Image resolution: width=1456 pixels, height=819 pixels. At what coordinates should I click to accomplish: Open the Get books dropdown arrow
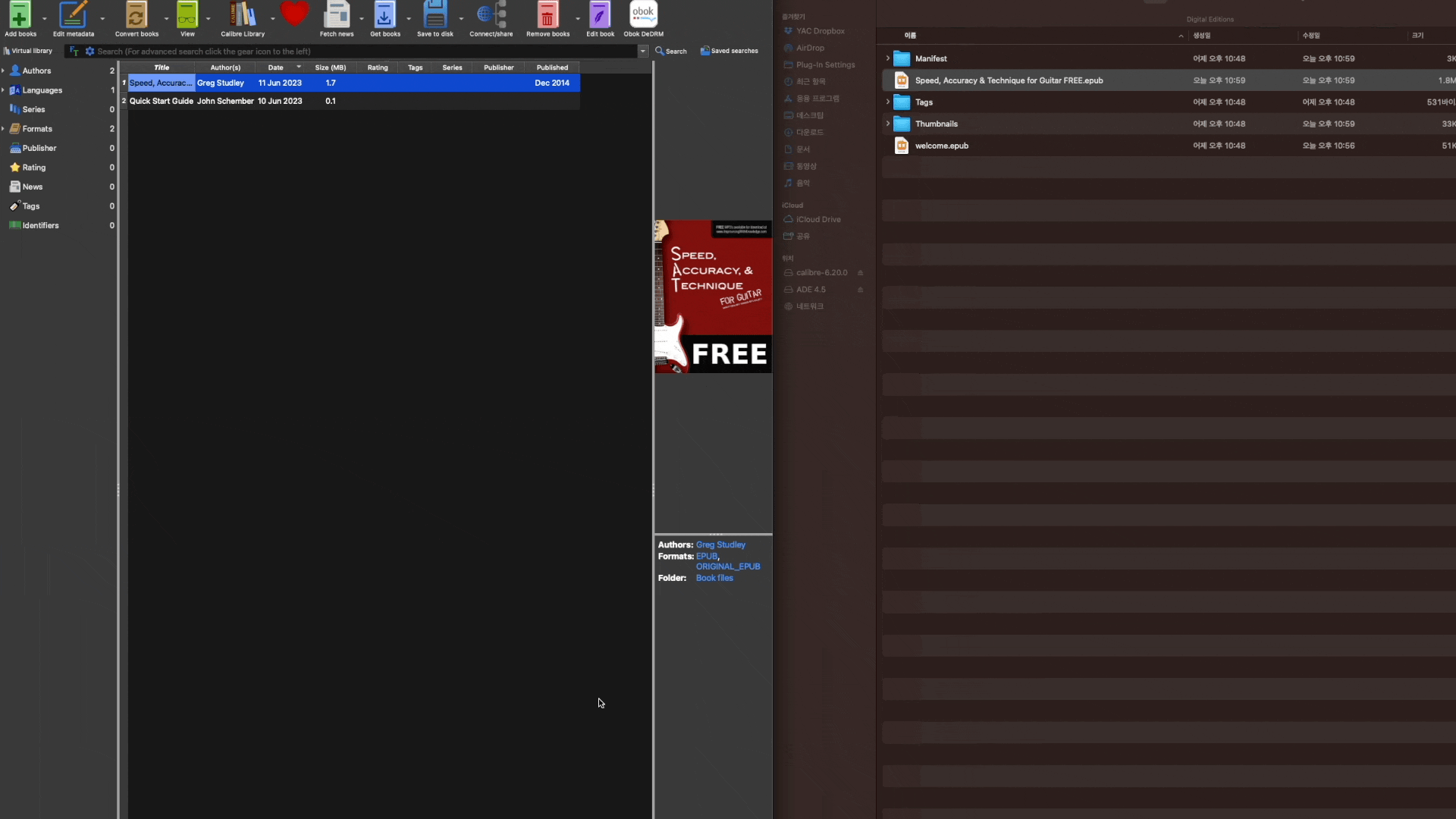point(409,18)
